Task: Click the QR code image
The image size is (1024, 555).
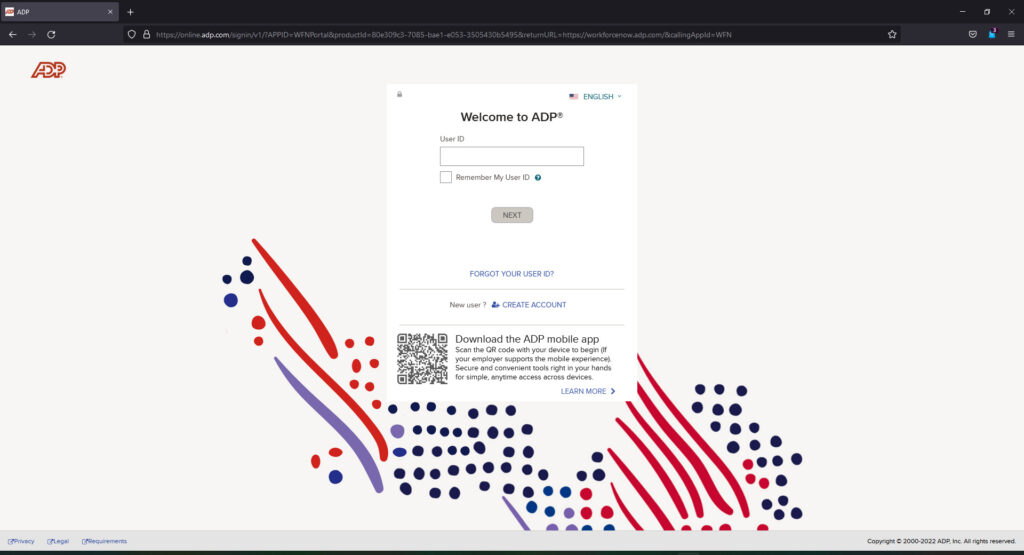Action: coord(423,358)
